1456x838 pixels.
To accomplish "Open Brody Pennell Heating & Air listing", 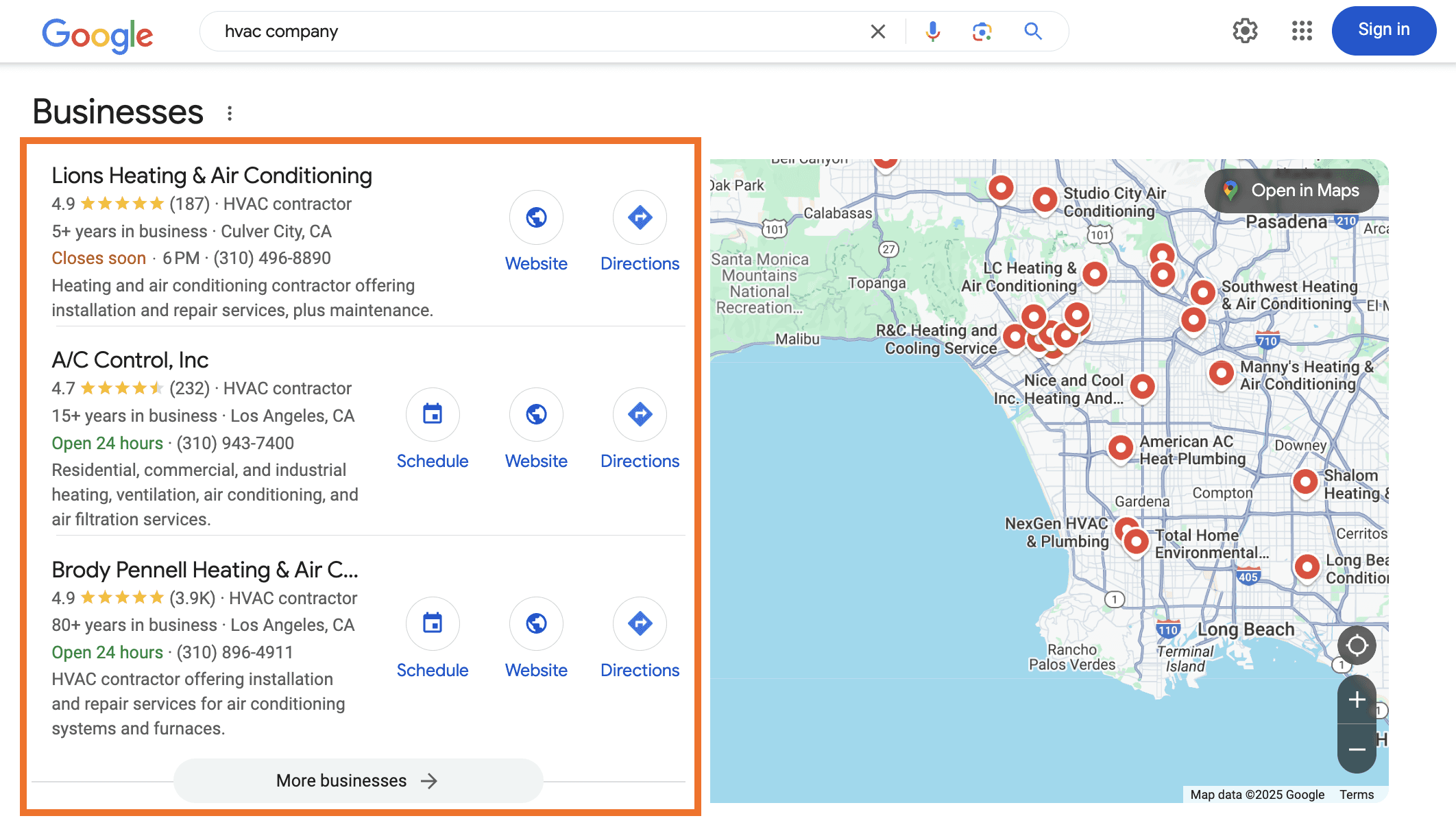I will tap(205, 570).
